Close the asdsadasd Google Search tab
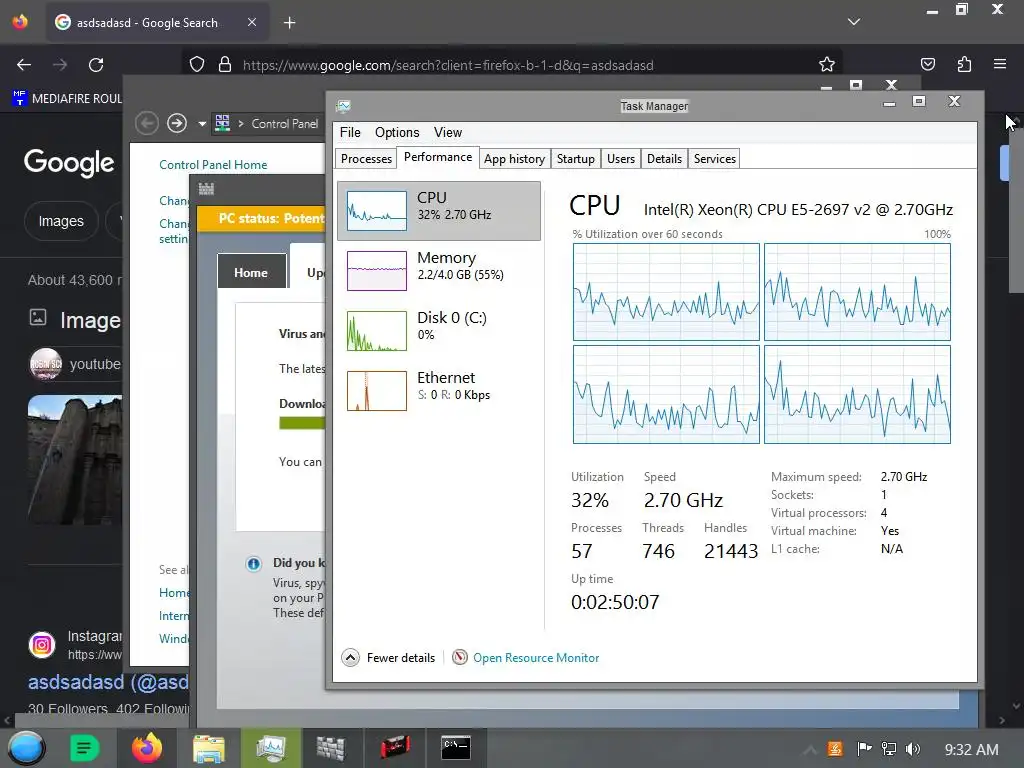 [x=252, y=22]
